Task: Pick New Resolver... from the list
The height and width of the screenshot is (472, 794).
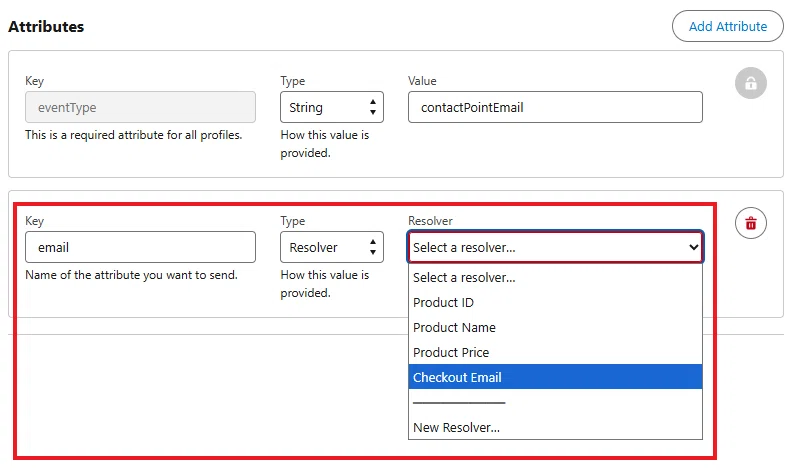Action: (555, 427)
